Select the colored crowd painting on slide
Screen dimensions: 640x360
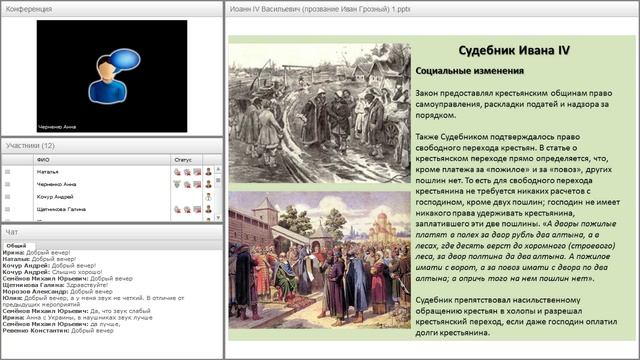[x=320, y=260]
